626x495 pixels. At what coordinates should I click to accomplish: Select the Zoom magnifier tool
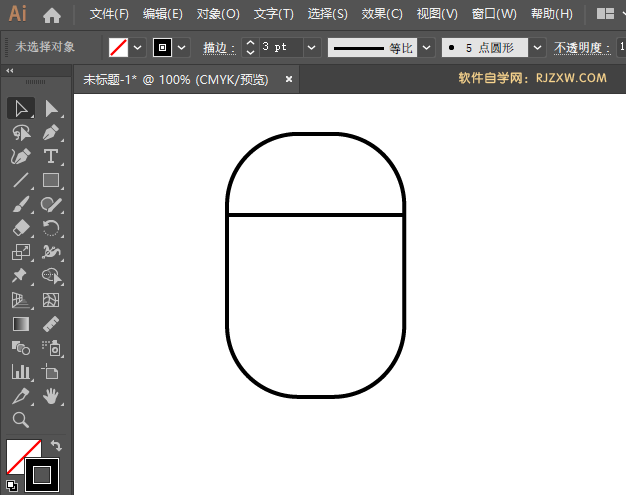pos(21,420)
